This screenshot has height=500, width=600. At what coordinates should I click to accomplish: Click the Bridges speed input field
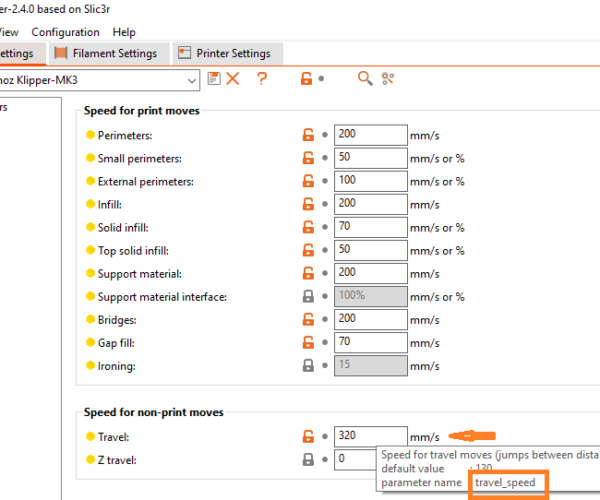370,320
